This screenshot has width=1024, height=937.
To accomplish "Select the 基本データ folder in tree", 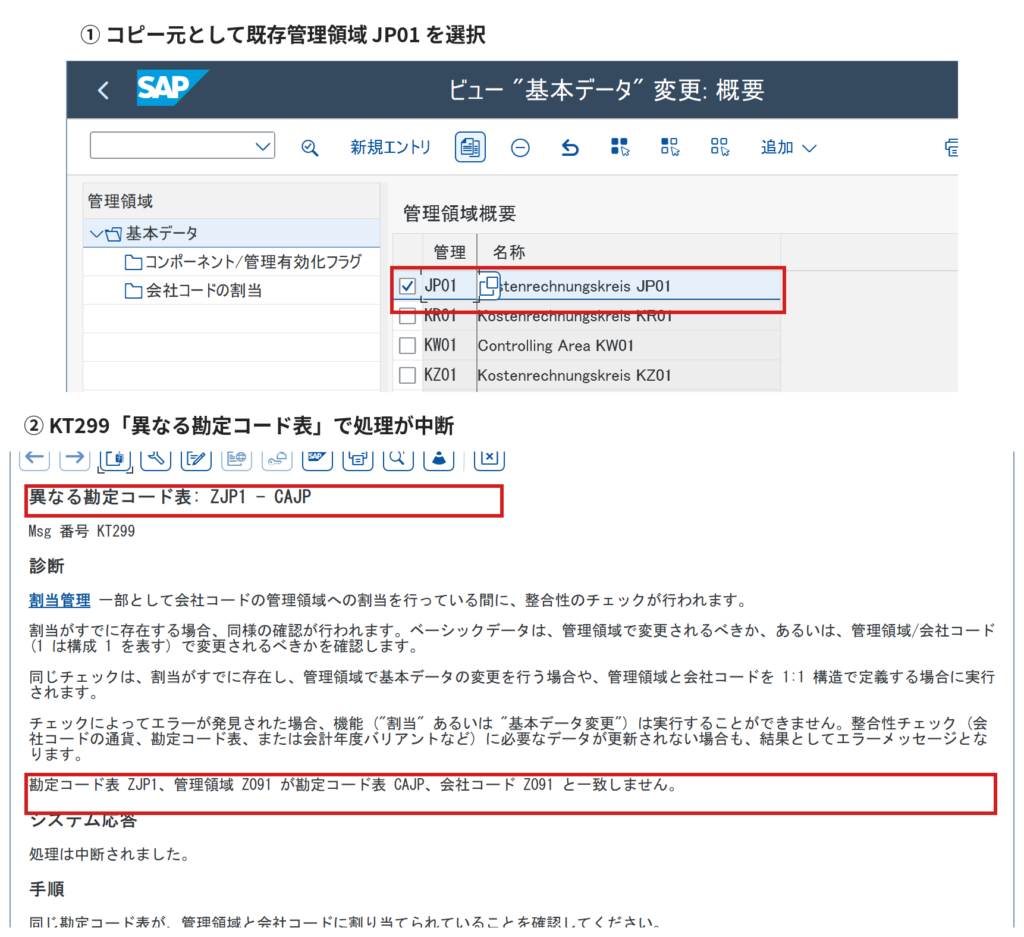I will (161, 233).
